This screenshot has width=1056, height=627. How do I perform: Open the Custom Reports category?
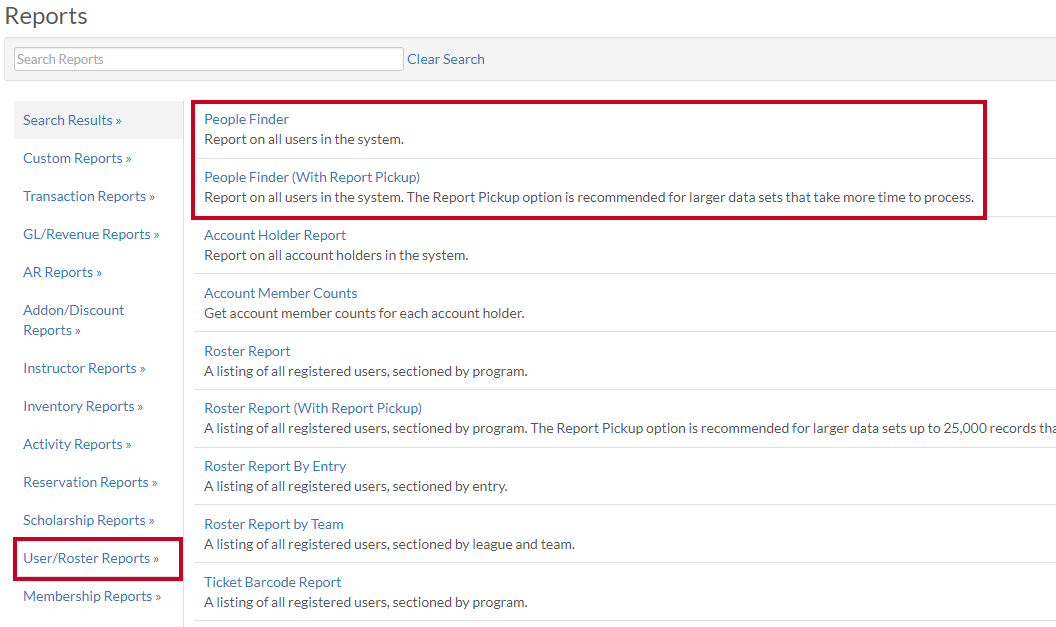click(x=77, y=158)
